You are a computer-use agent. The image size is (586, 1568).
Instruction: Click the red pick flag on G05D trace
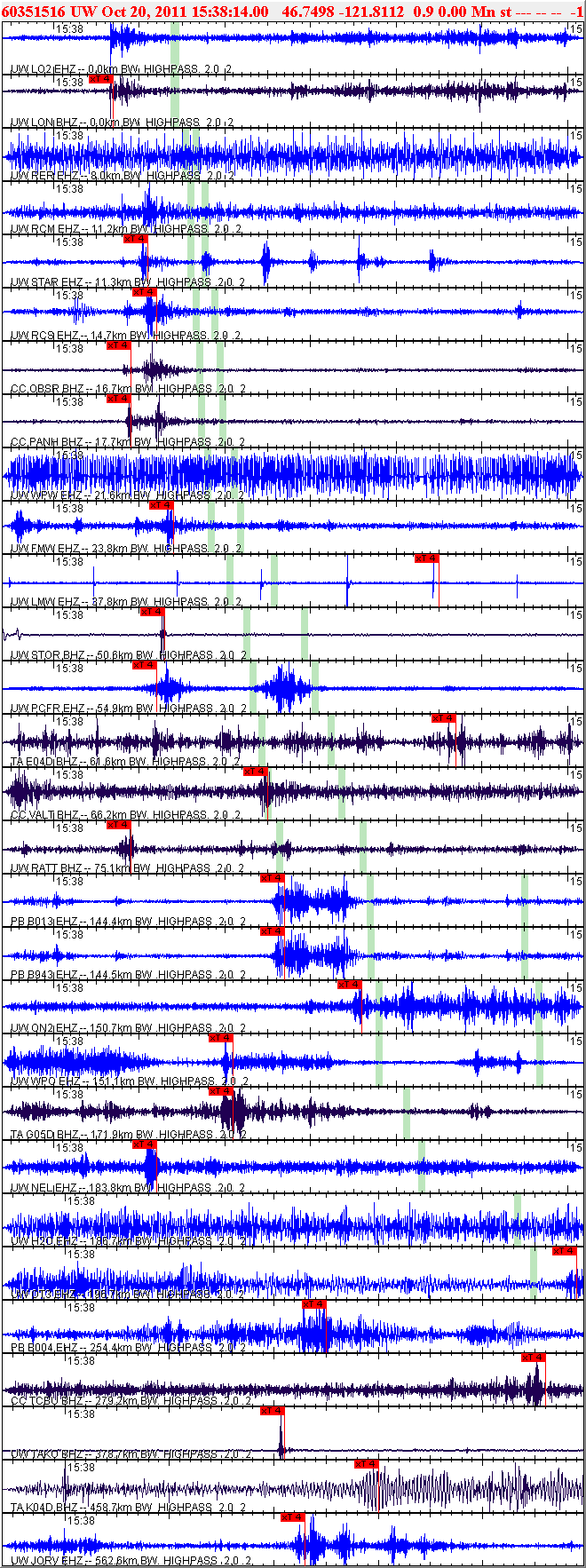coord(221,1091)
